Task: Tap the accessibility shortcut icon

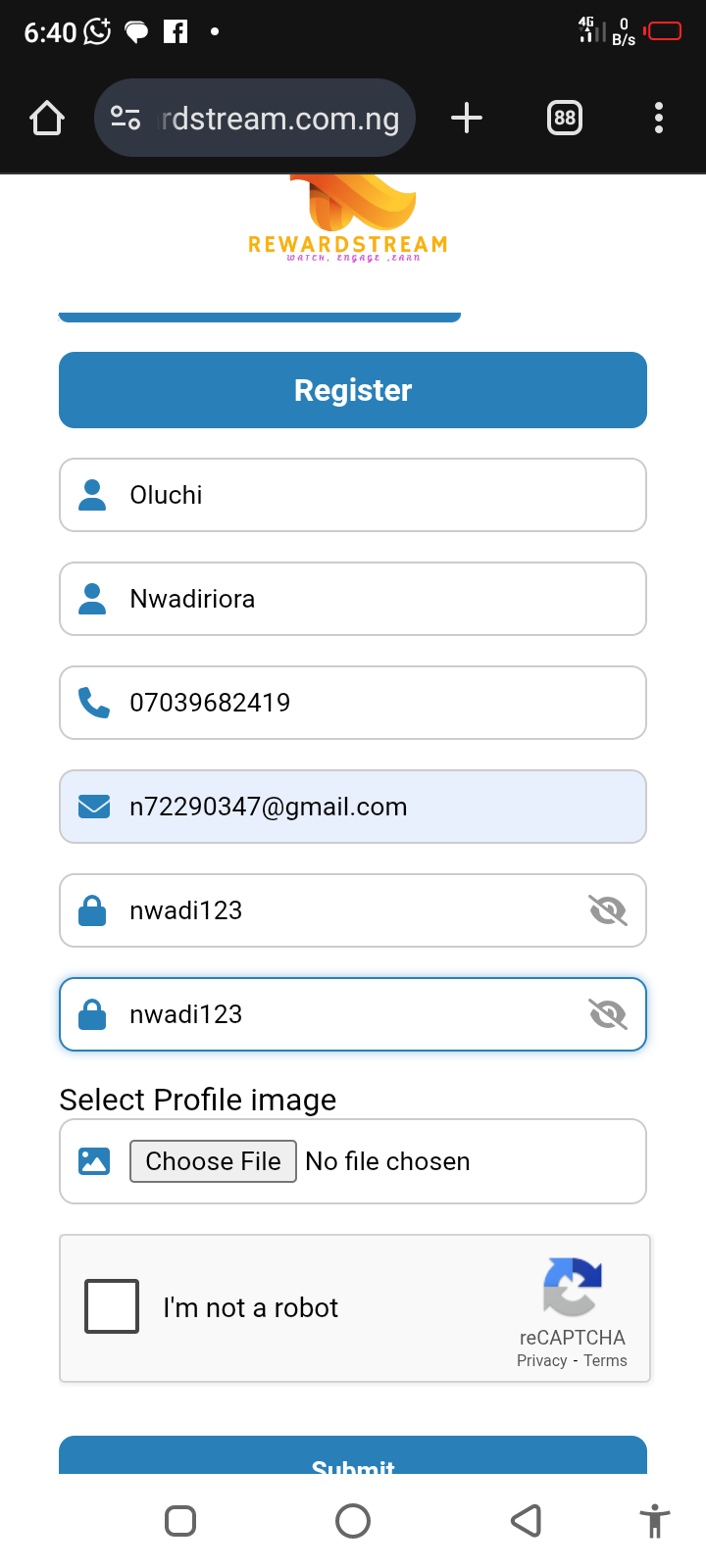Action: 654,1522
